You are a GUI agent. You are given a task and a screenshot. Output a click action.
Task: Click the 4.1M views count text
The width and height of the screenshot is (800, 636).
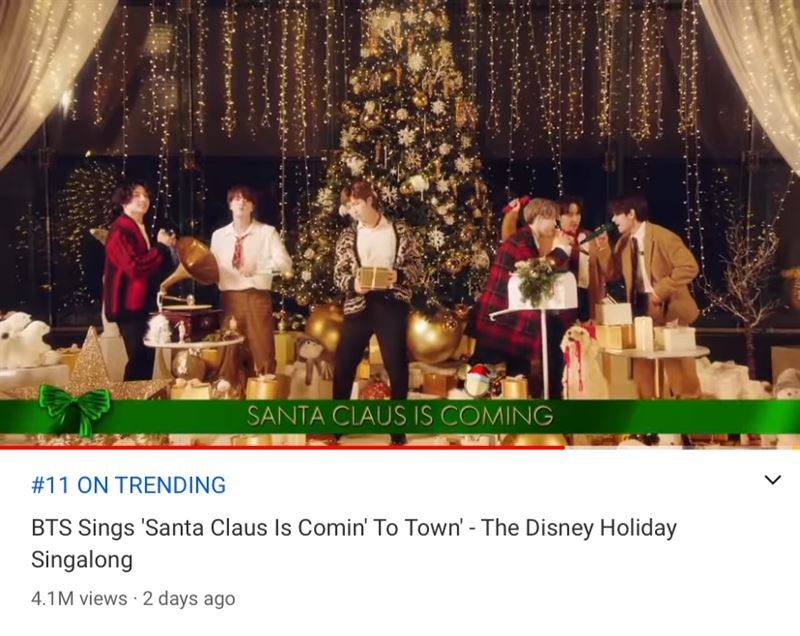(79, 598)
